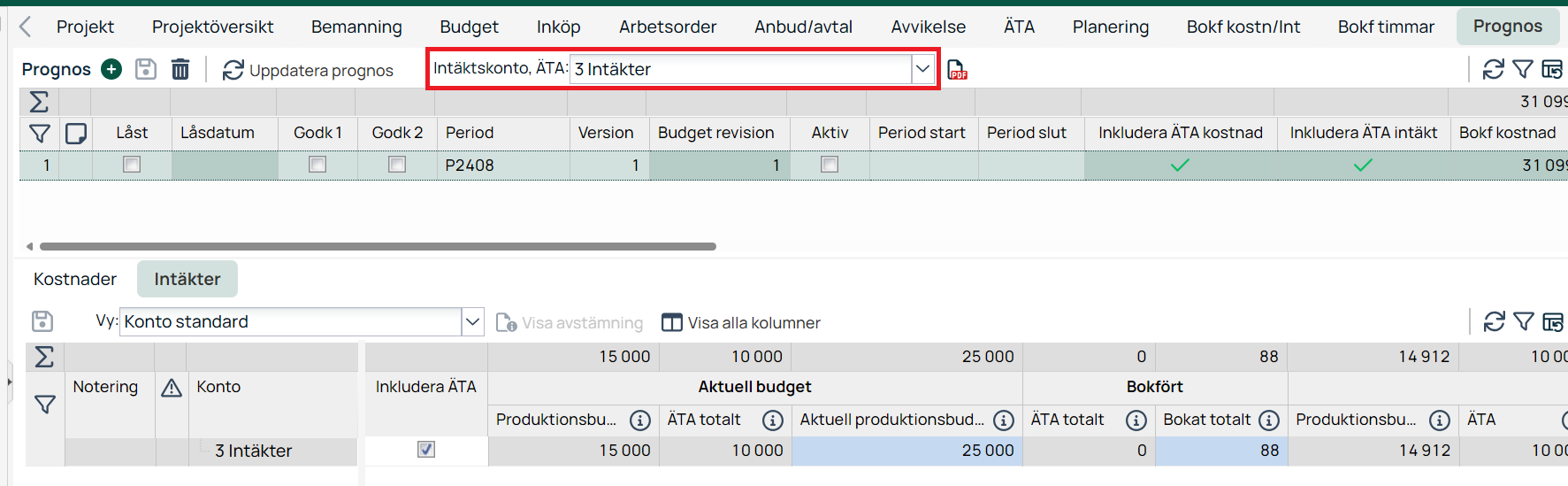Toggle the Låst checkbox for row 1
The image size is (1568, 486).
click(132, 165)
